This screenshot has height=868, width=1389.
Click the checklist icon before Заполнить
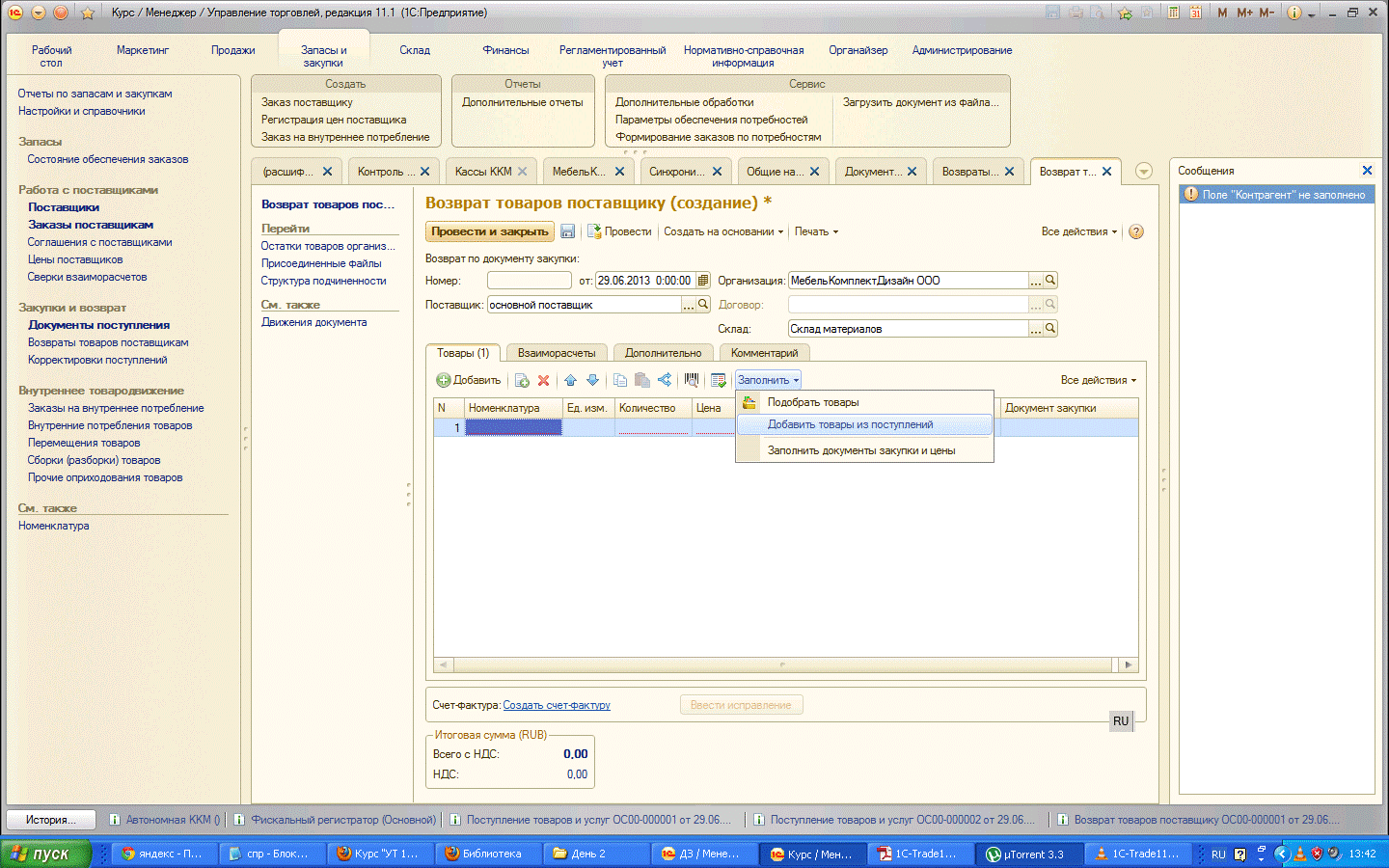pyautogui.click(x=719, y=380)
